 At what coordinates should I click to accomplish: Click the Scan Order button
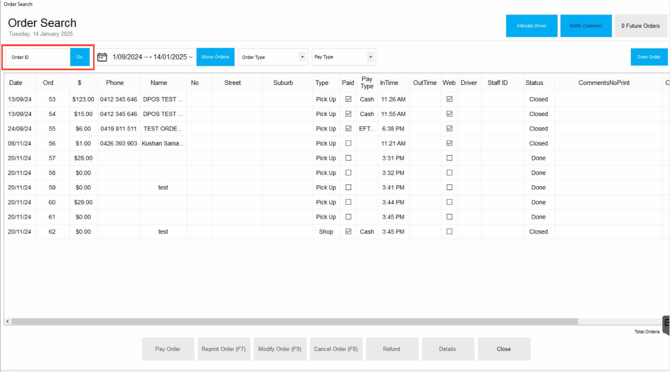[x=649, y=57]
